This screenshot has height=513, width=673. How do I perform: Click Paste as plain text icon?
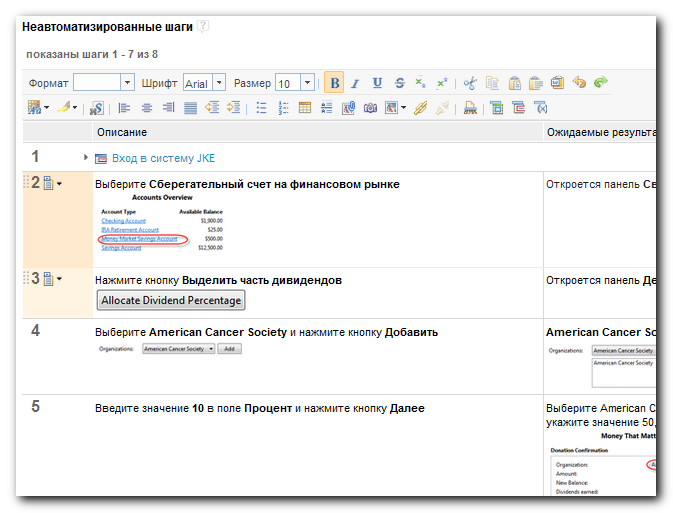pyautogui.click(x=536, y=82)
